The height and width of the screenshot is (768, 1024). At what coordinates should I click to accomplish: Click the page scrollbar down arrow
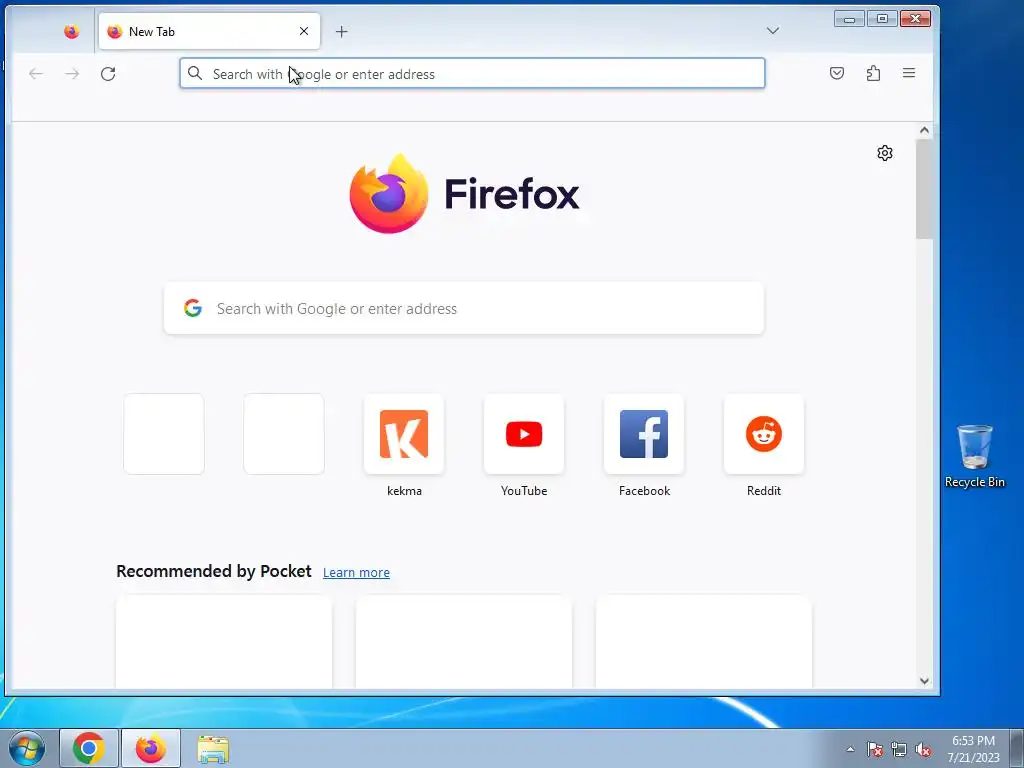point(924,680)
